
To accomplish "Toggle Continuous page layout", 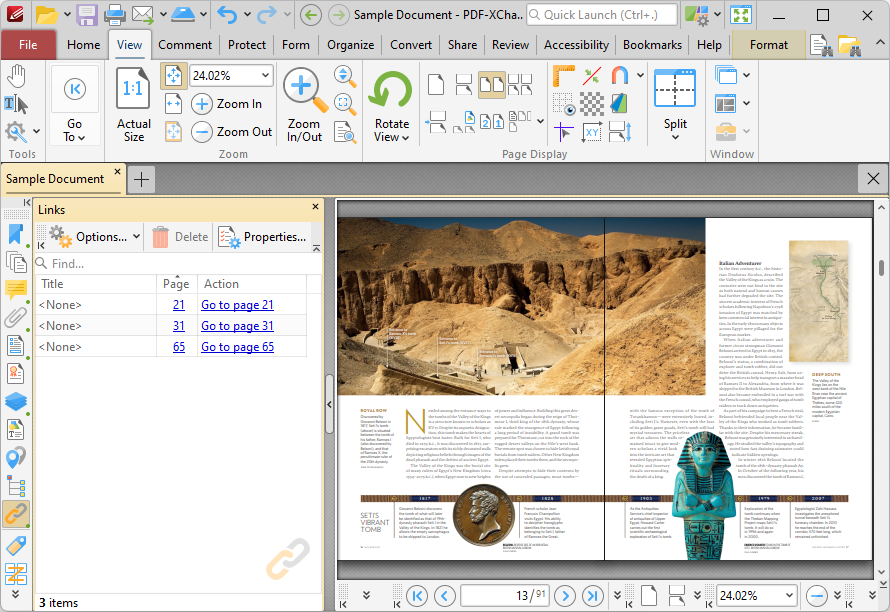I will click(x=464, y=85).
